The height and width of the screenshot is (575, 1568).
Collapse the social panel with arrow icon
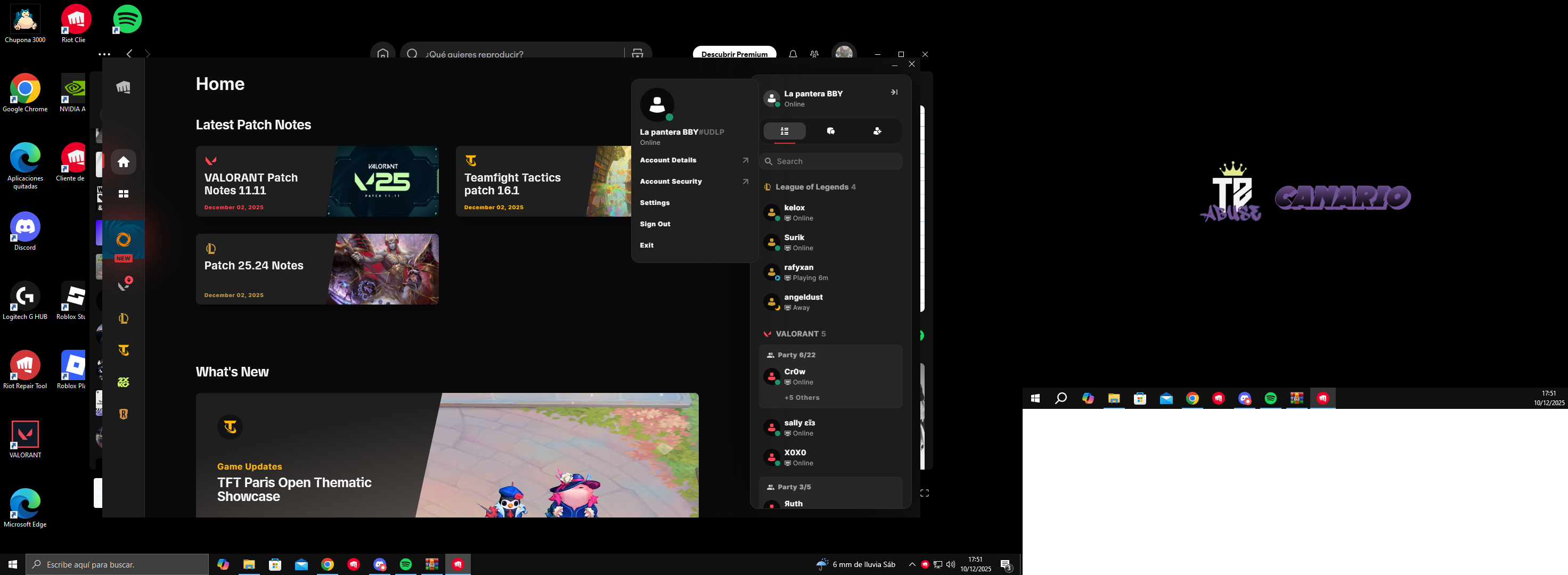coord(894,93)
